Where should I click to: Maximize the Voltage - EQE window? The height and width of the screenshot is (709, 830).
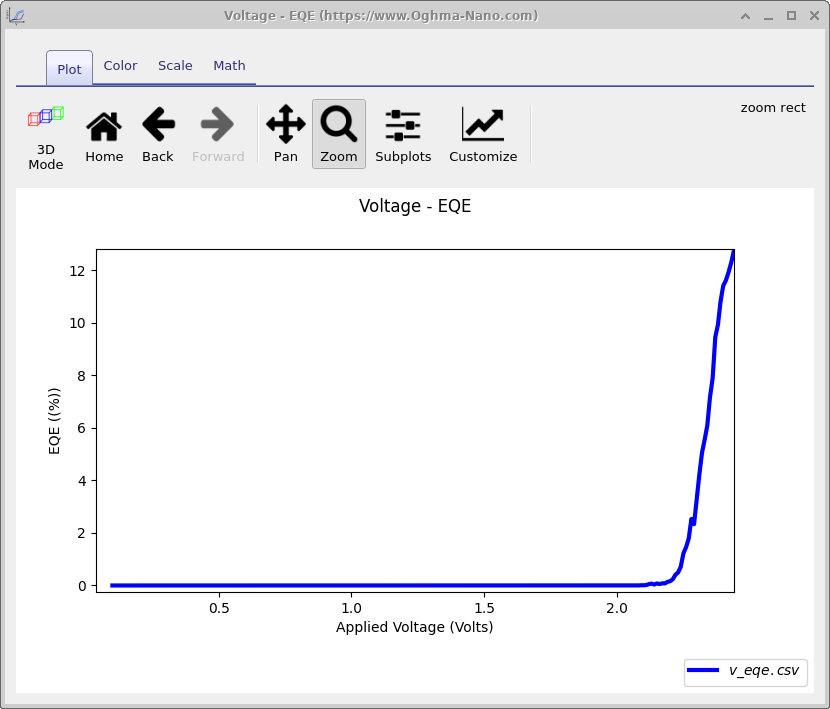pyautogui.click(x=791, y=15)
